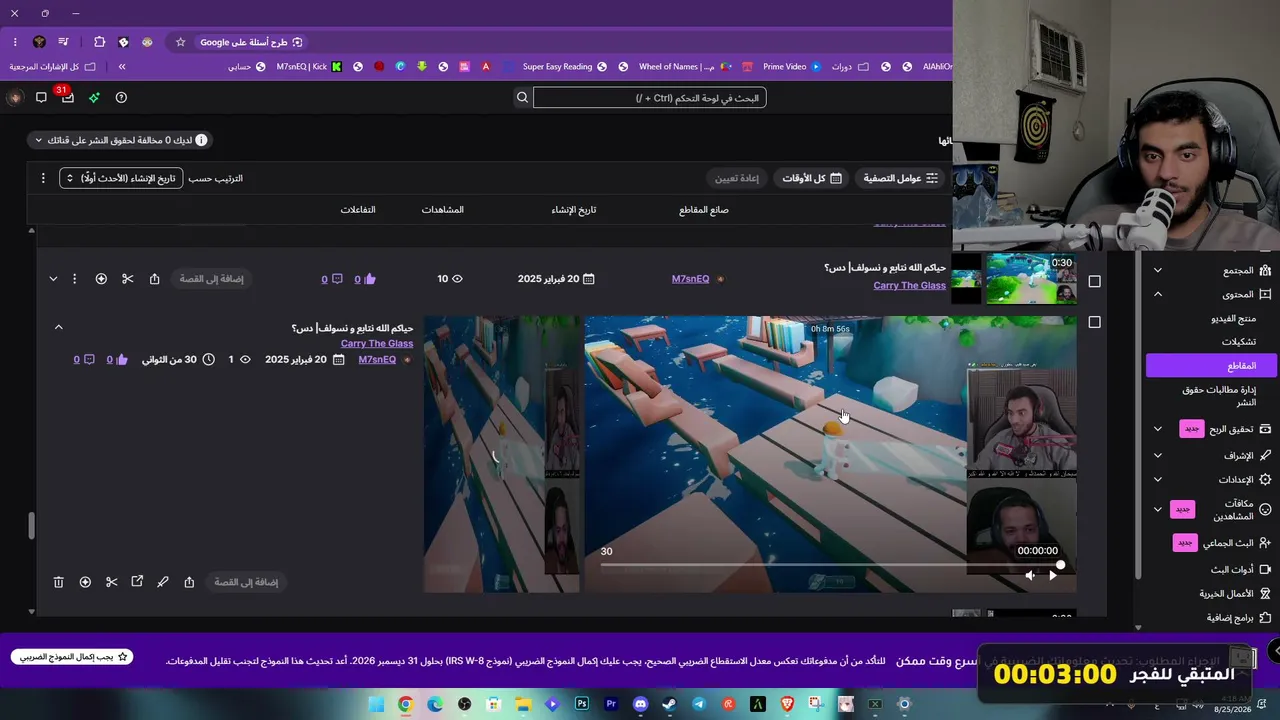Expand the 10-views clip row with its chevron
1280x720 pixels.
pos(53,279)
